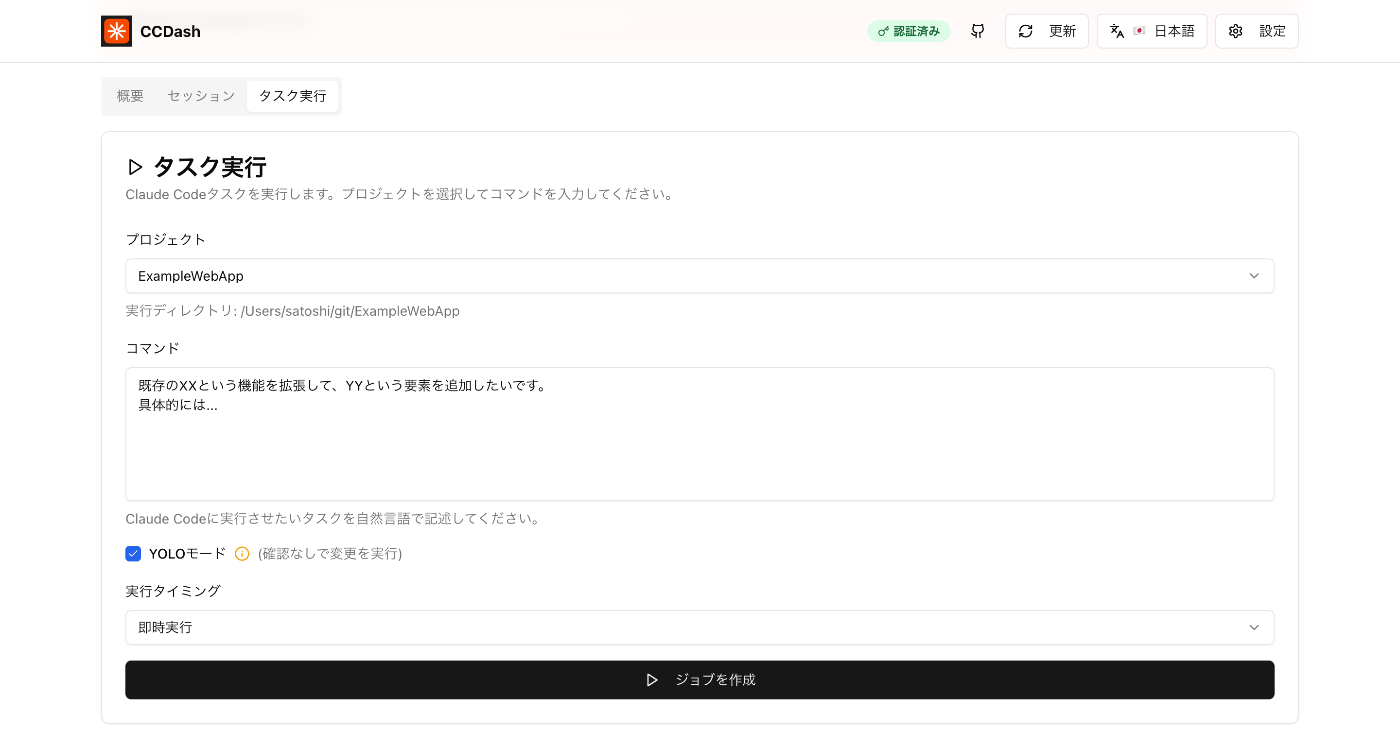The image size is (1400, 747).
Task: Open the 日本語 language selector
Action: pos(1152,31)
